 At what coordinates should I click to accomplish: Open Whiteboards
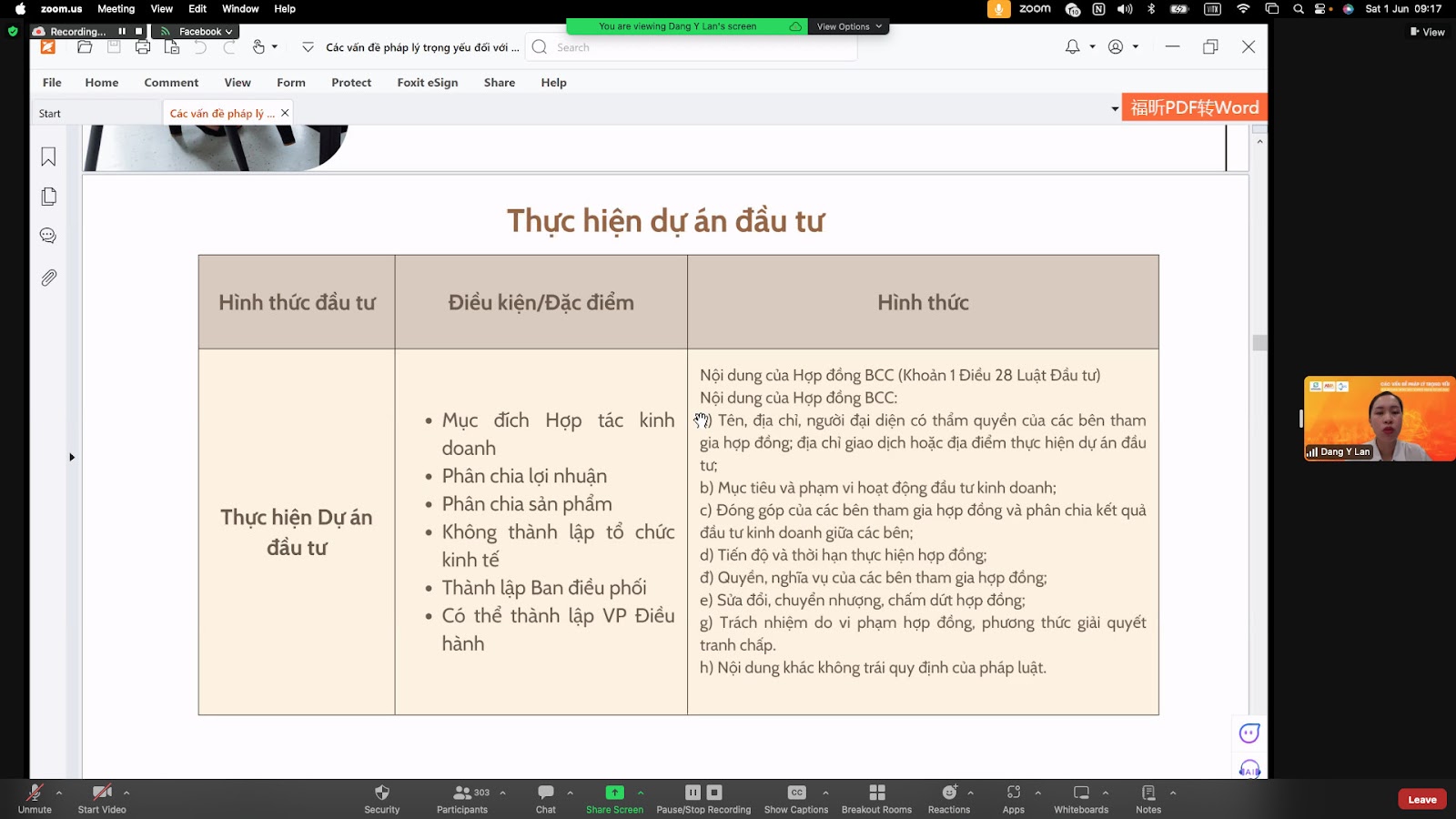coord(1081,798)
